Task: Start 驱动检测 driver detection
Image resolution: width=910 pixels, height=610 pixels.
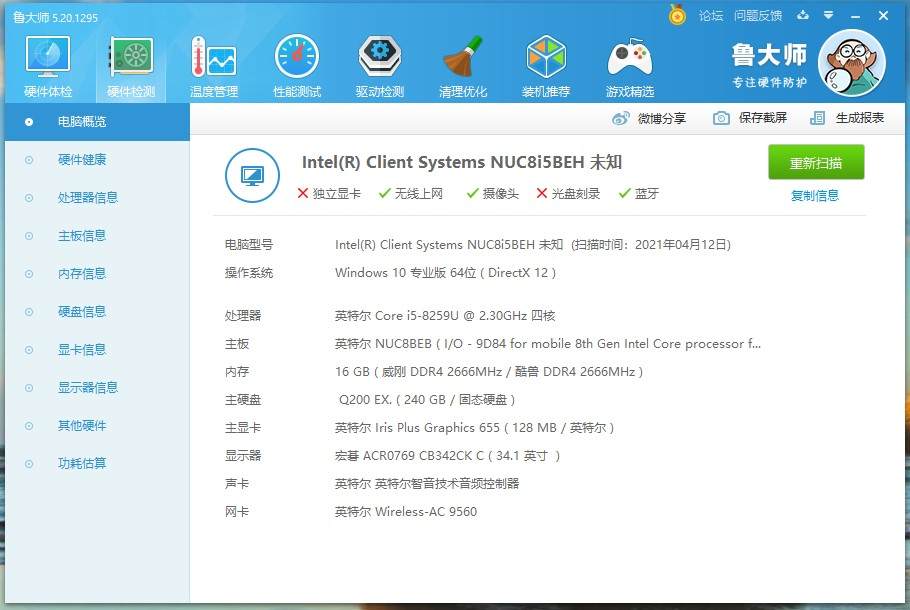Action: 379,63
